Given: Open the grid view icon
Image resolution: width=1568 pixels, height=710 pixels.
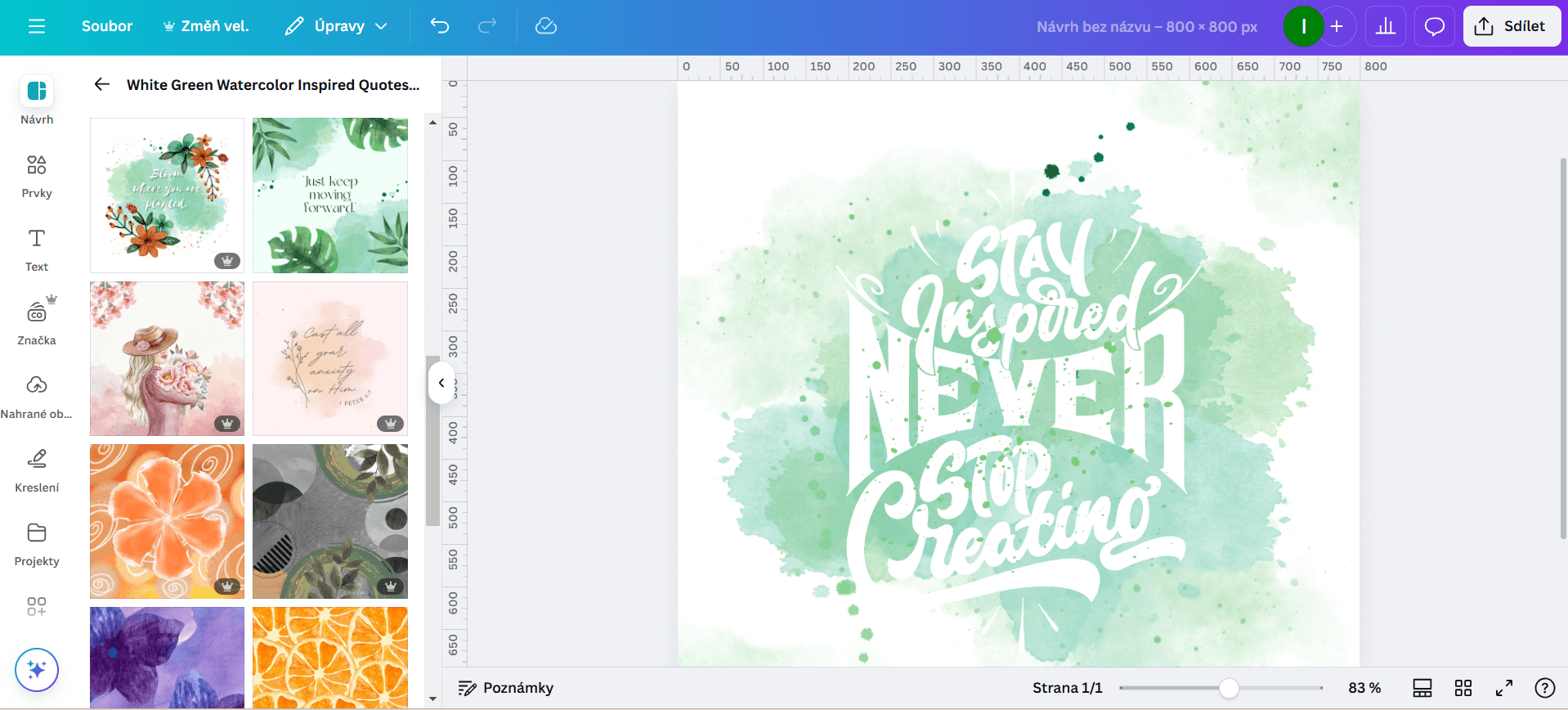Looking at the screenshot, I should coord(1463,688).
